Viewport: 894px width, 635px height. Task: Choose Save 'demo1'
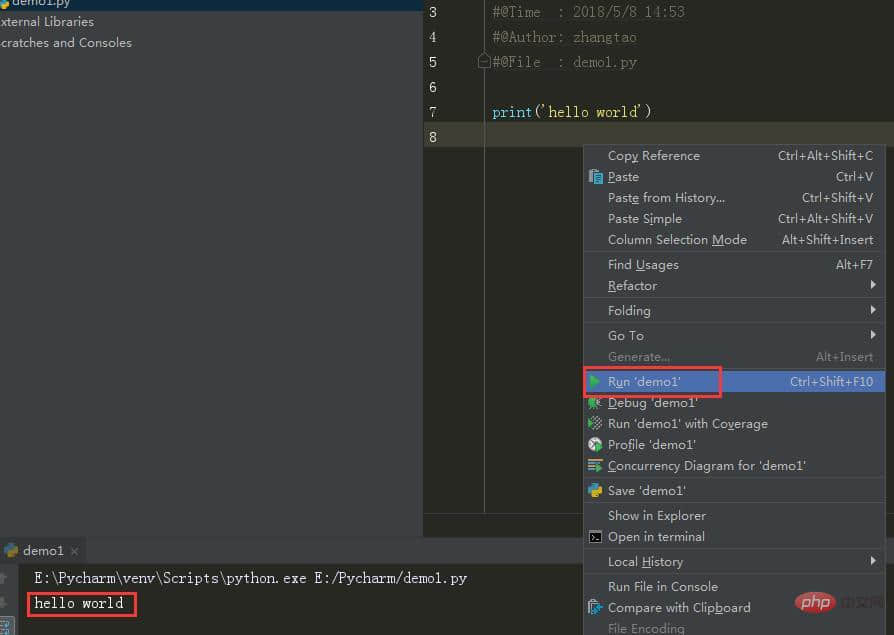tap(734, 490)
